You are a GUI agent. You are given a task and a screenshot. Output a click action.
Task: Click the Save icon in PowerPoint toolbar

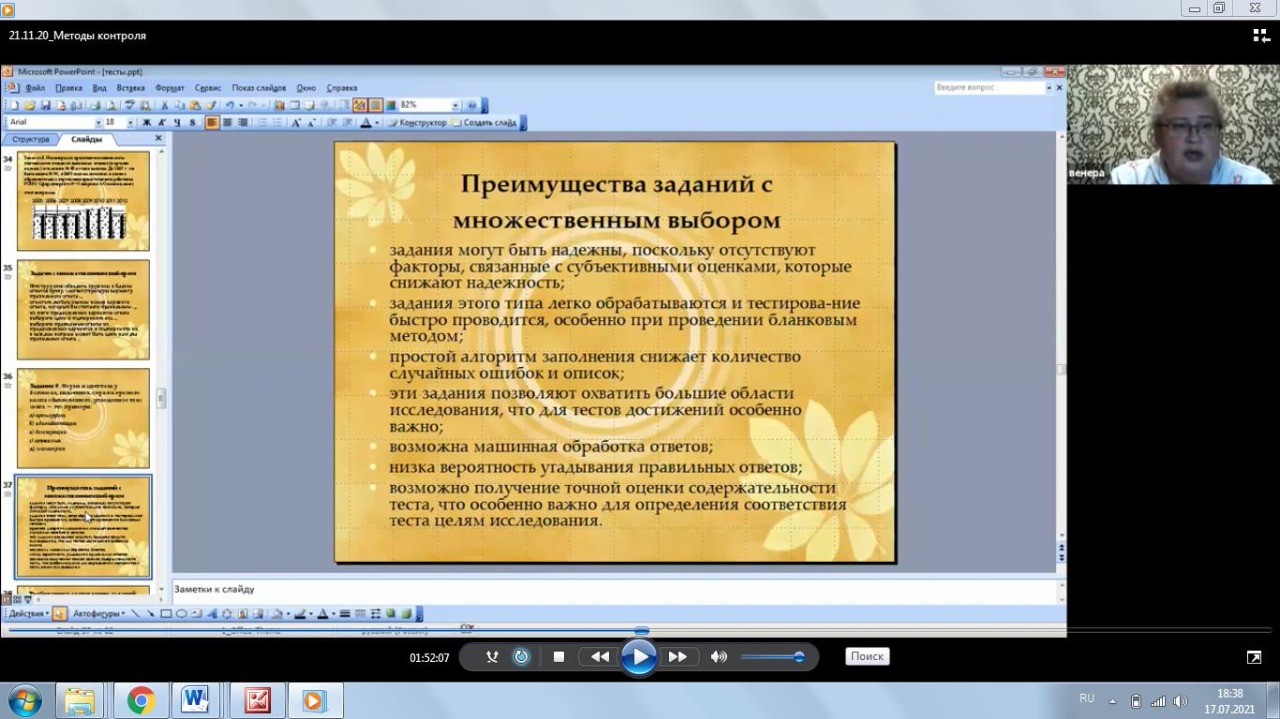pos(46,105)
